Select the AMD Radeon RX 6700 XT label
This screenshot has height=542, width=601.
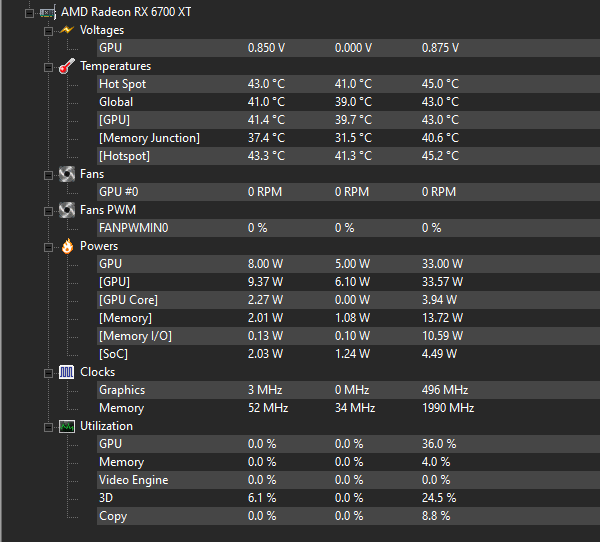(126, 12)
